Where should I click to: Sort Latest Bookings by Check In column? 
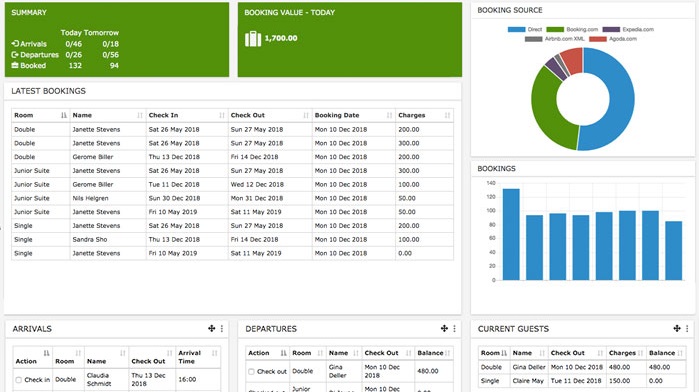pos(187,115)
